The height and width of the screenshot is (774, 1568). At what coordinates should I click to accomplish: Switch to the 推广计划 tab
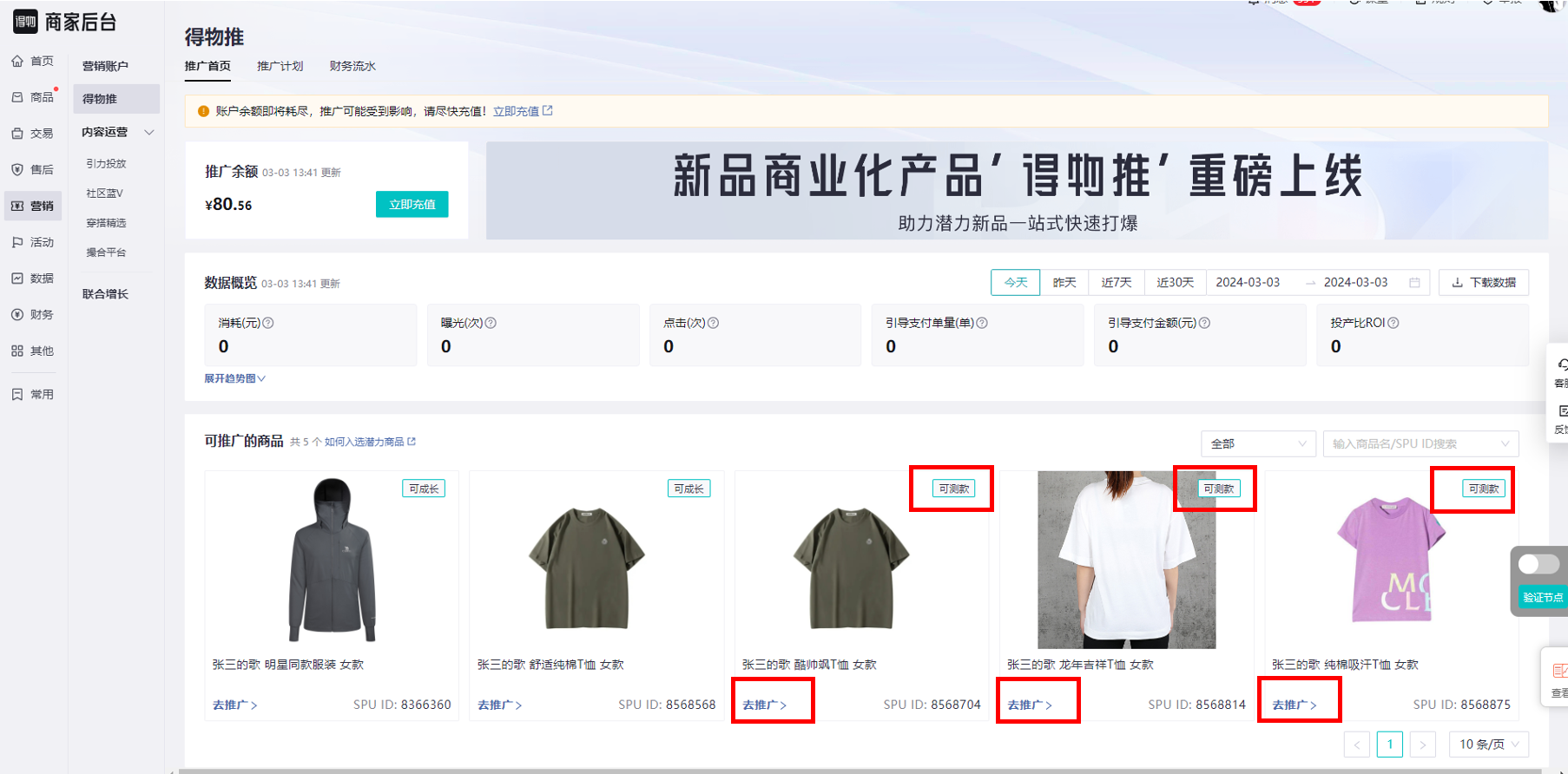tap(280, 66)
